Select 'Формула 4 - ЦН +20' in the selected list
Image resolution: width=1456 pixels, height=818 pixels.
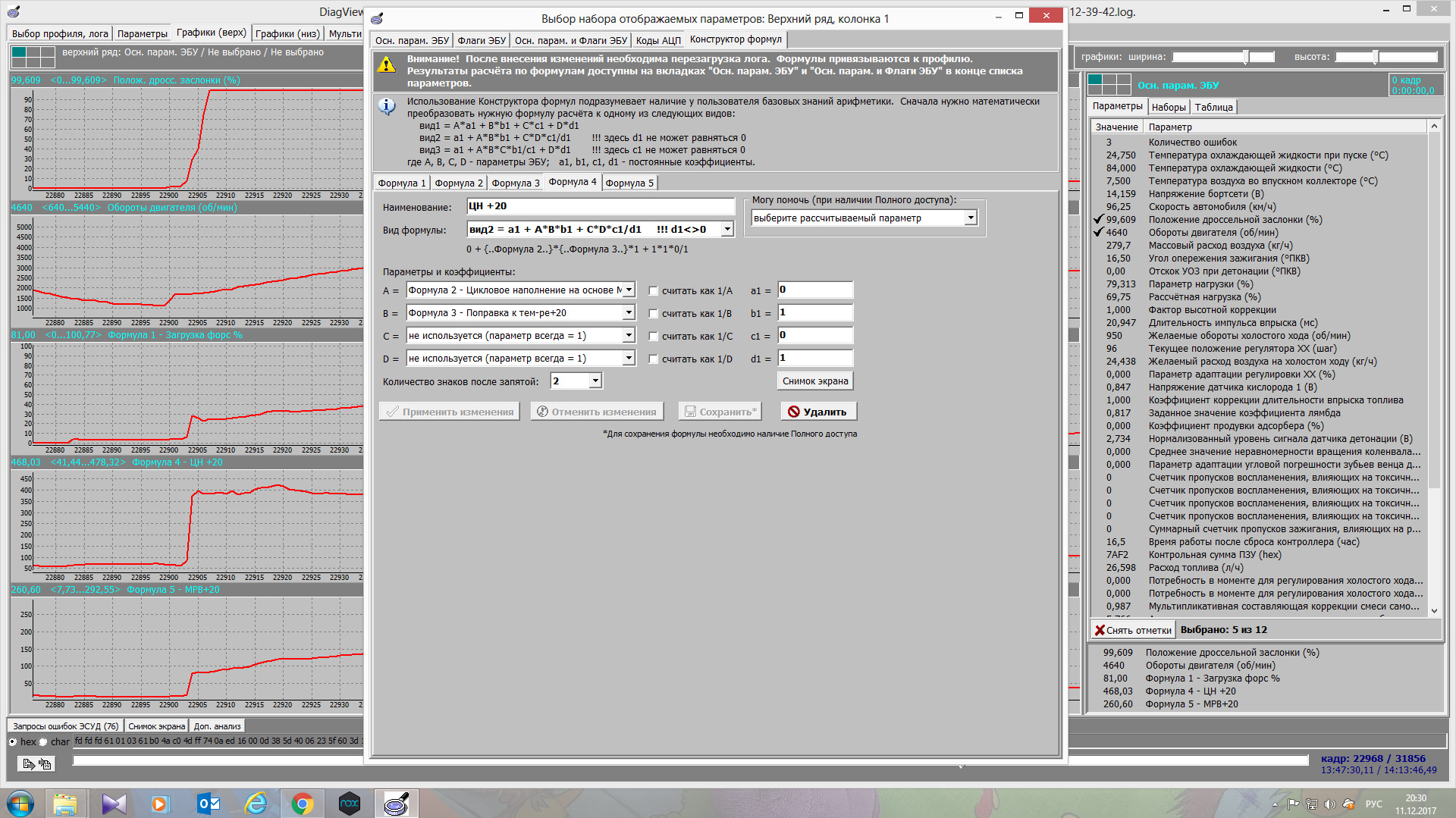(1191, 691)
